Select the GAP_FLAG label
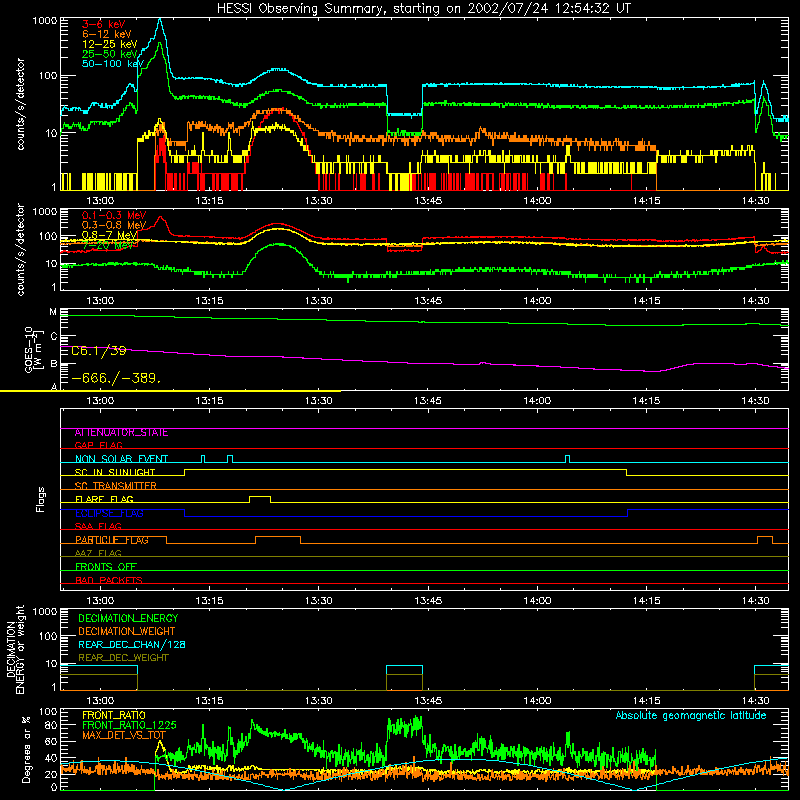 [98, 445]
